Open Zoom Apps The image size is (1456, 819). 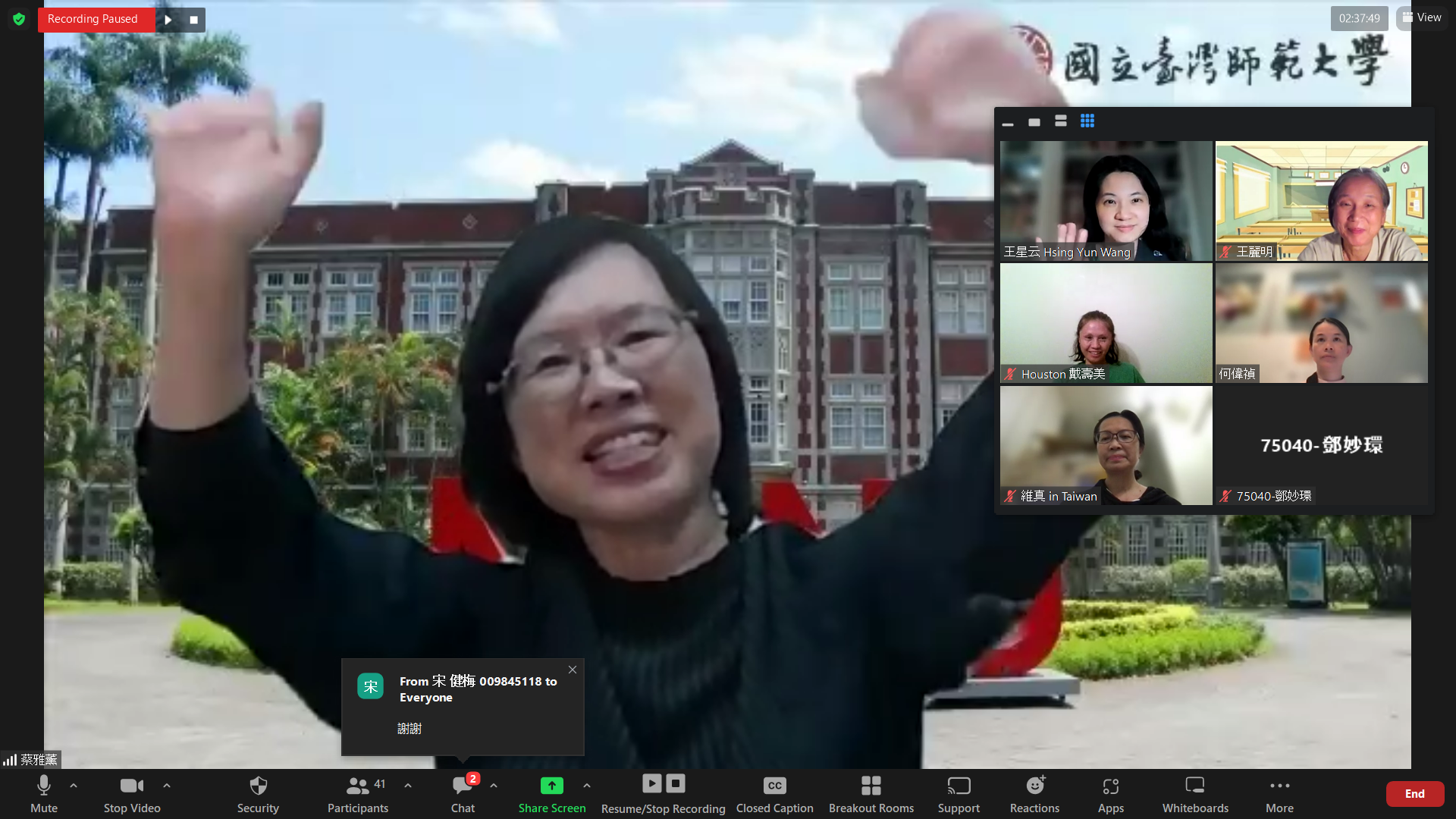click(1111, 792)
